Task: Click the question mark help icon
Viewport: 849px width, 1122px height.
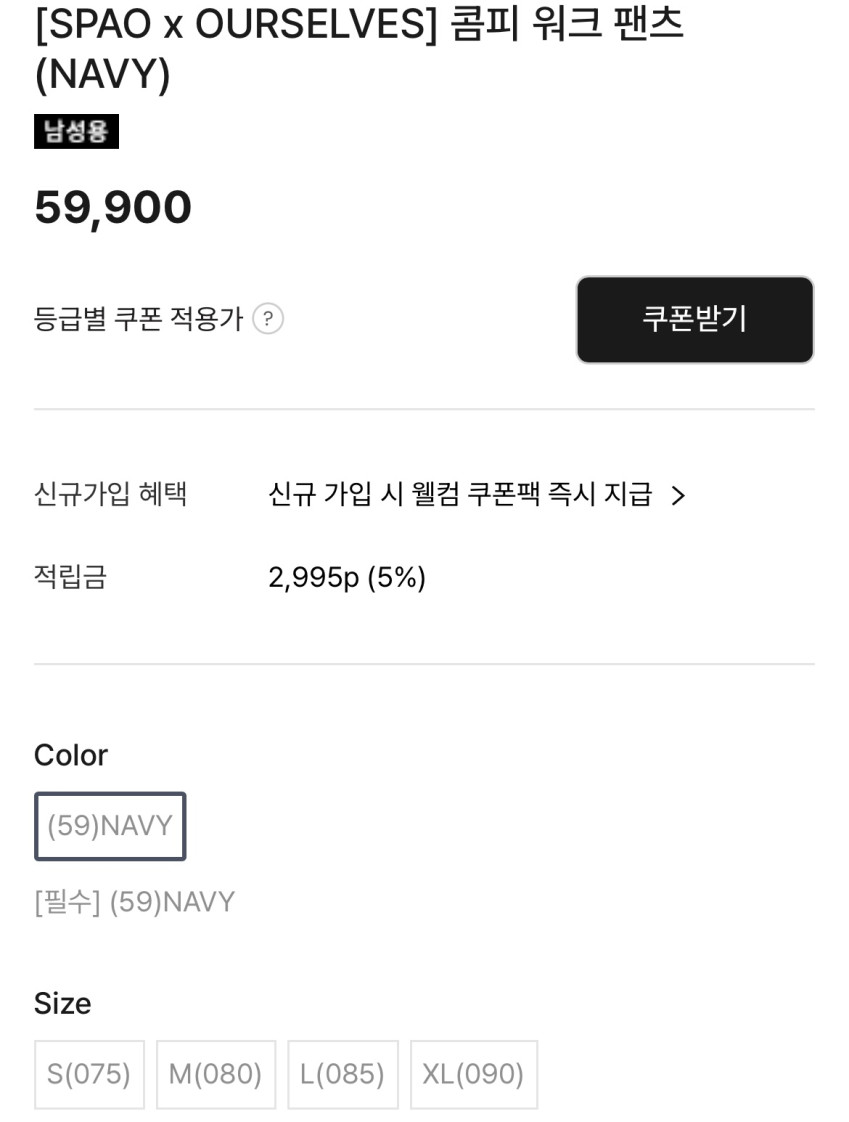Action: click(268, 319)
